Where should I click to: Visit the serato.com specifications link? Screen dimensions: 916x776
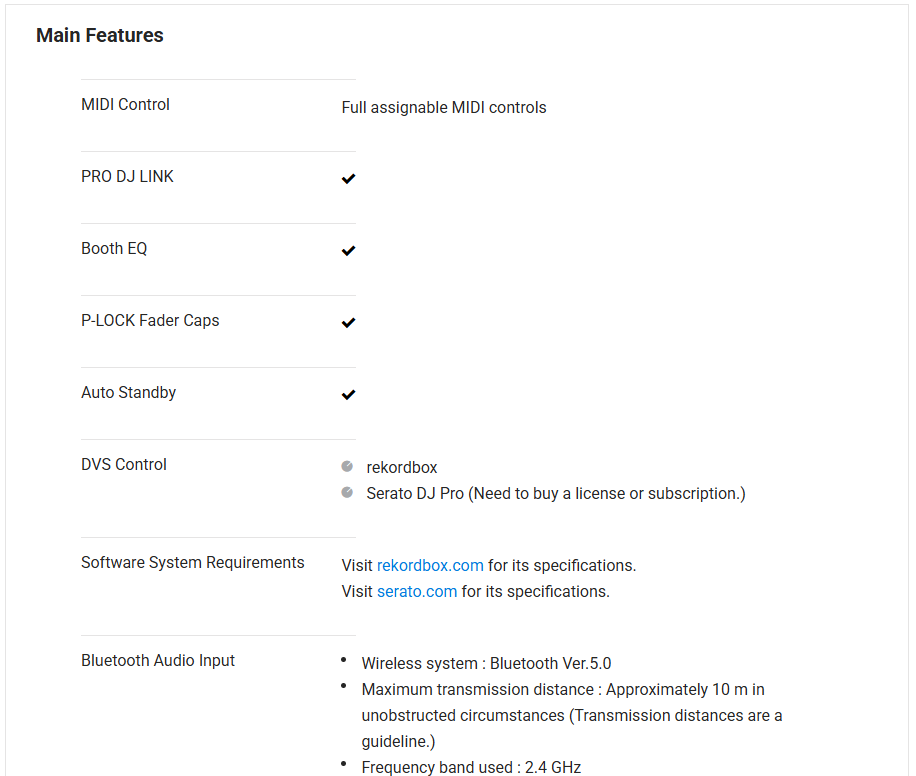417,591
